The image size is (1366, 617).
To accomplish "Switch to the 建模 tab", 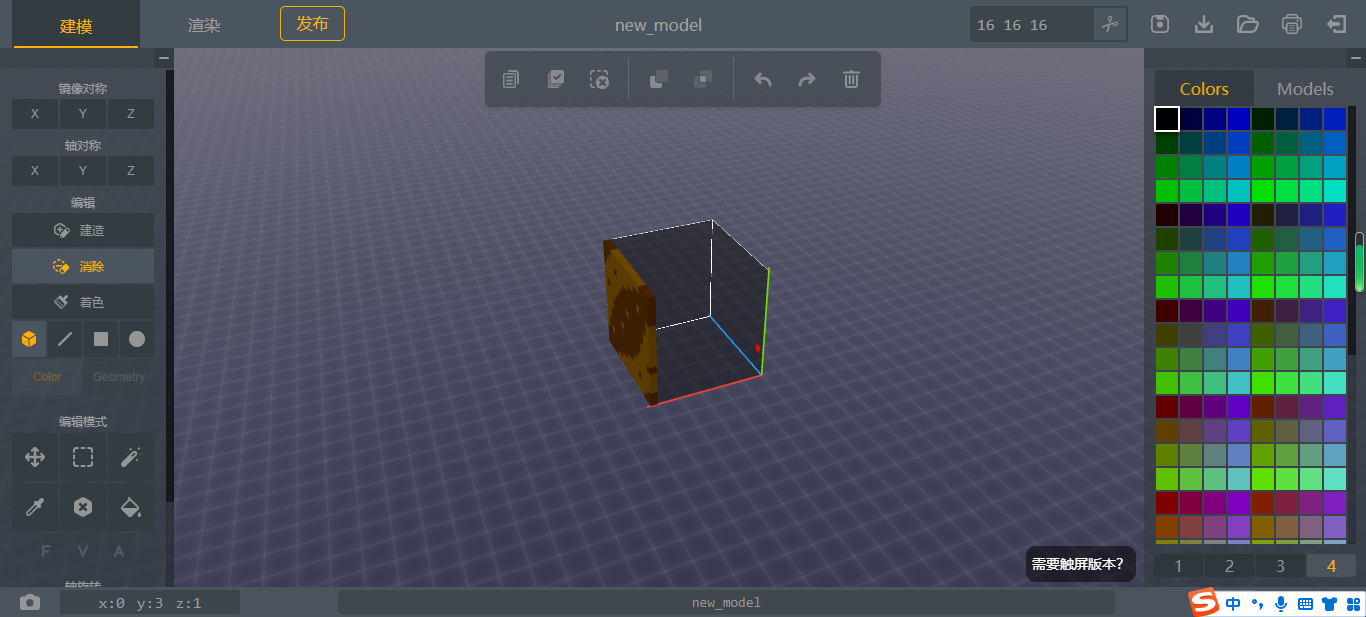I will [x=76, y=25].
